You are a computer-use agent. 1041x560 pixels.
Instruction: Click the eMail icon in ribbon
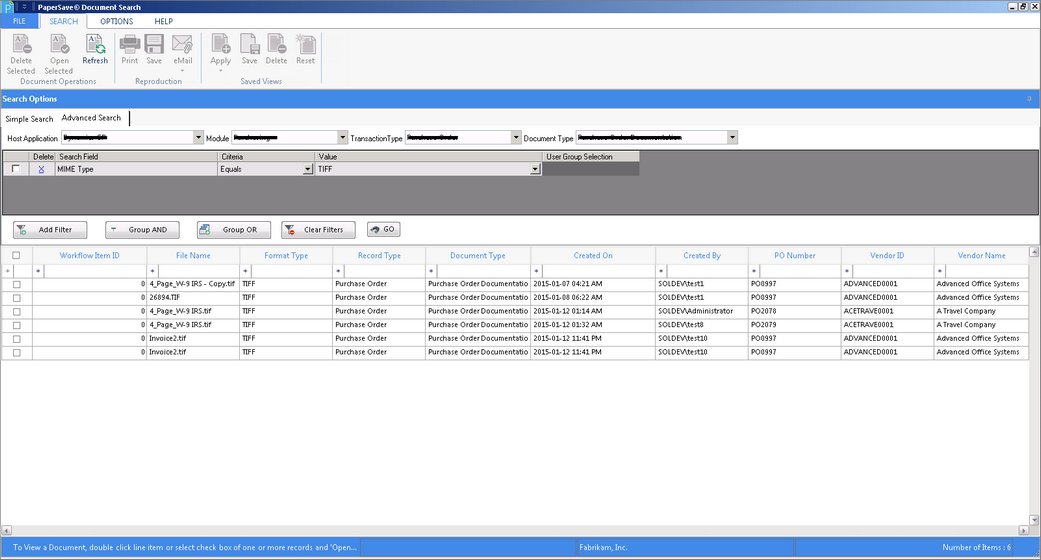(182, 44)
